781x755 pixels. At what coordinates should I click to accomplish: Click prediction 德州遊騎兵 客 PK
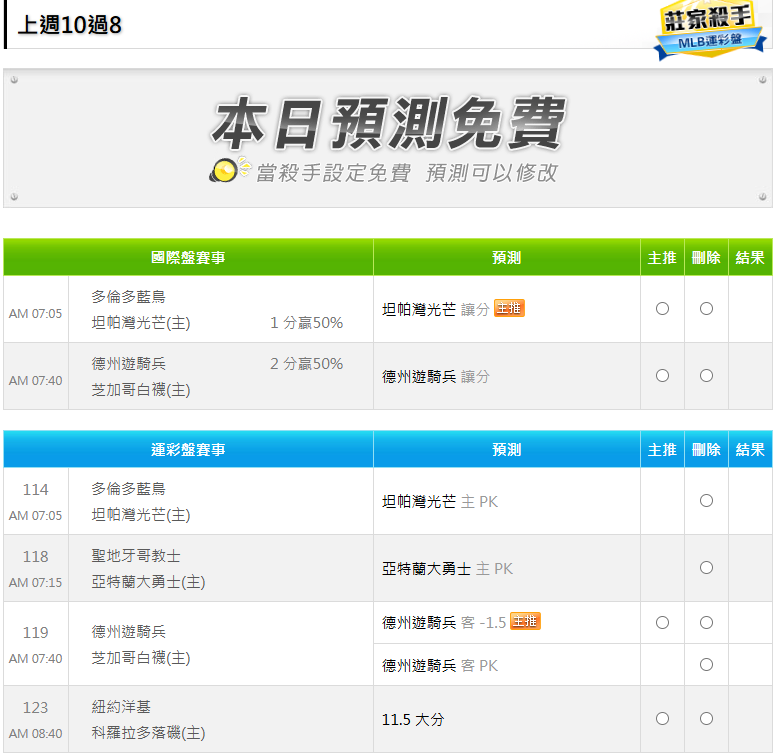point(440,665)
